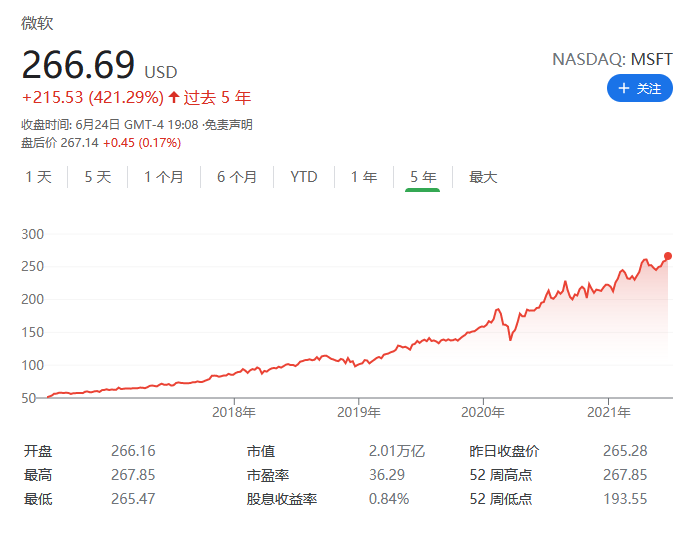Image resolution: width=692 pixels, height=540 pixels.
Task: Click the NASDAQ: MSFT ticker label
Action: coord(612,59)
